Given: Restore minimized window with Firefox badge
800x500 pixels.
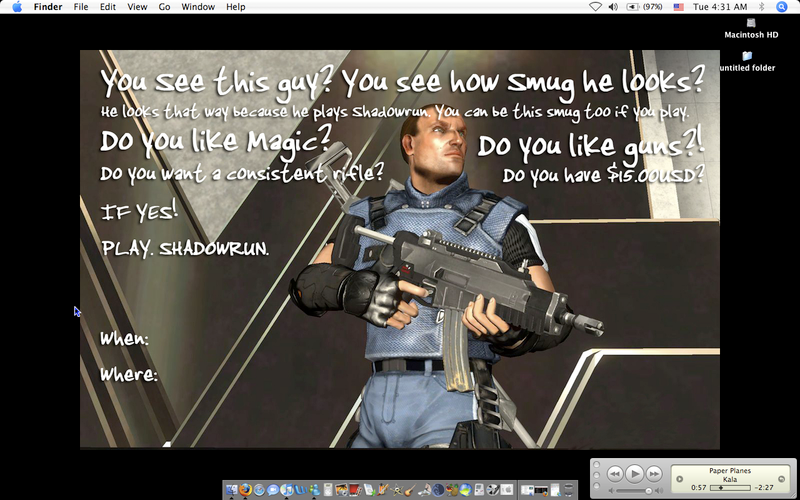Looking at the screenshot, I should pos(541,490).
